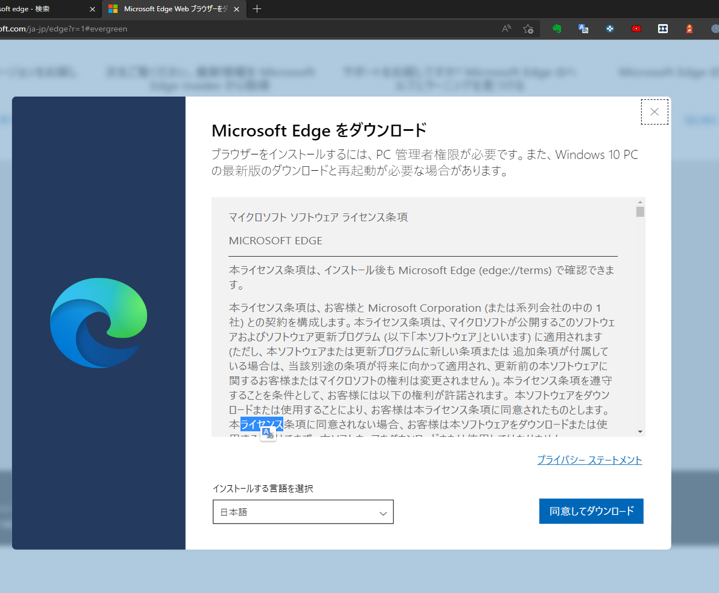
Task: Click the 同意してダウンロード button
Action: tap(591, 511)
